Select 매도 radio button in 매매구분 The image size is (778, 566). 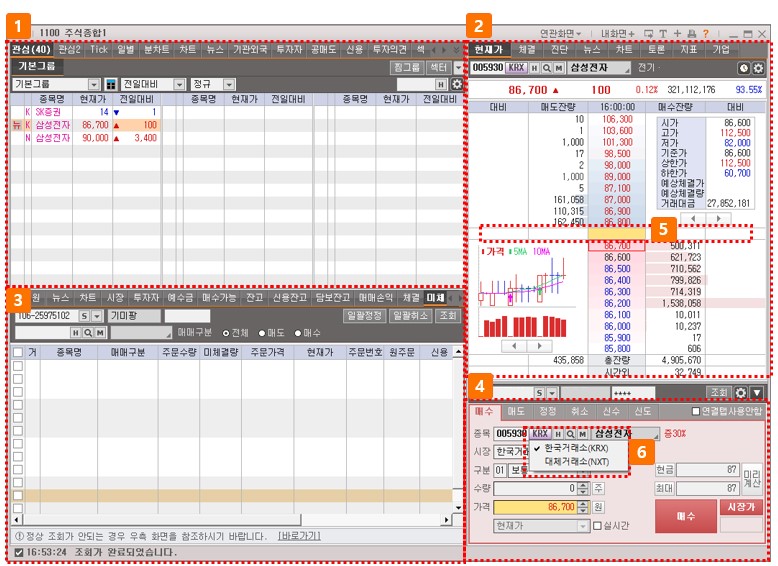[262, 333]
